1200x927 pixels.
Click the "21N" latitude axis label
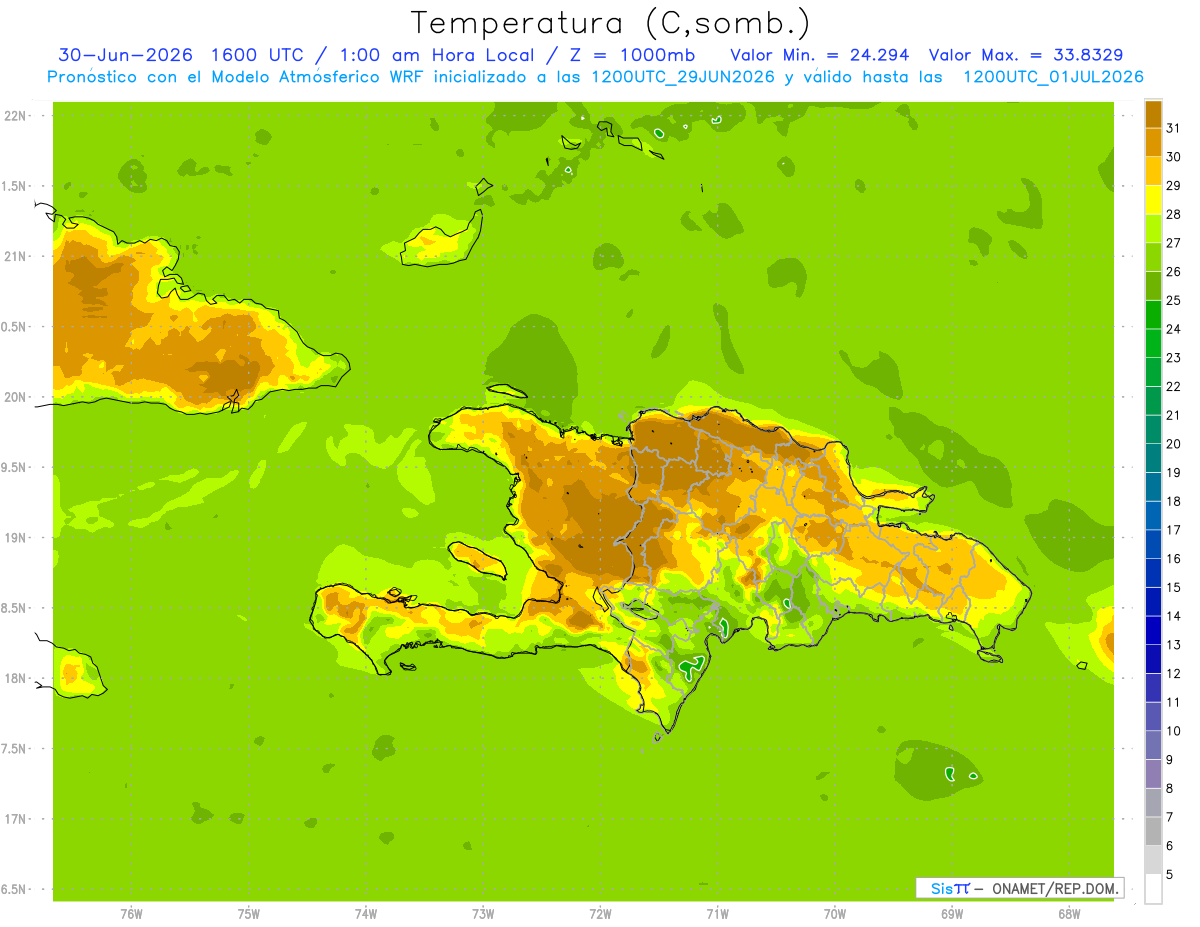pyautogui.click(x=15, y=256)
